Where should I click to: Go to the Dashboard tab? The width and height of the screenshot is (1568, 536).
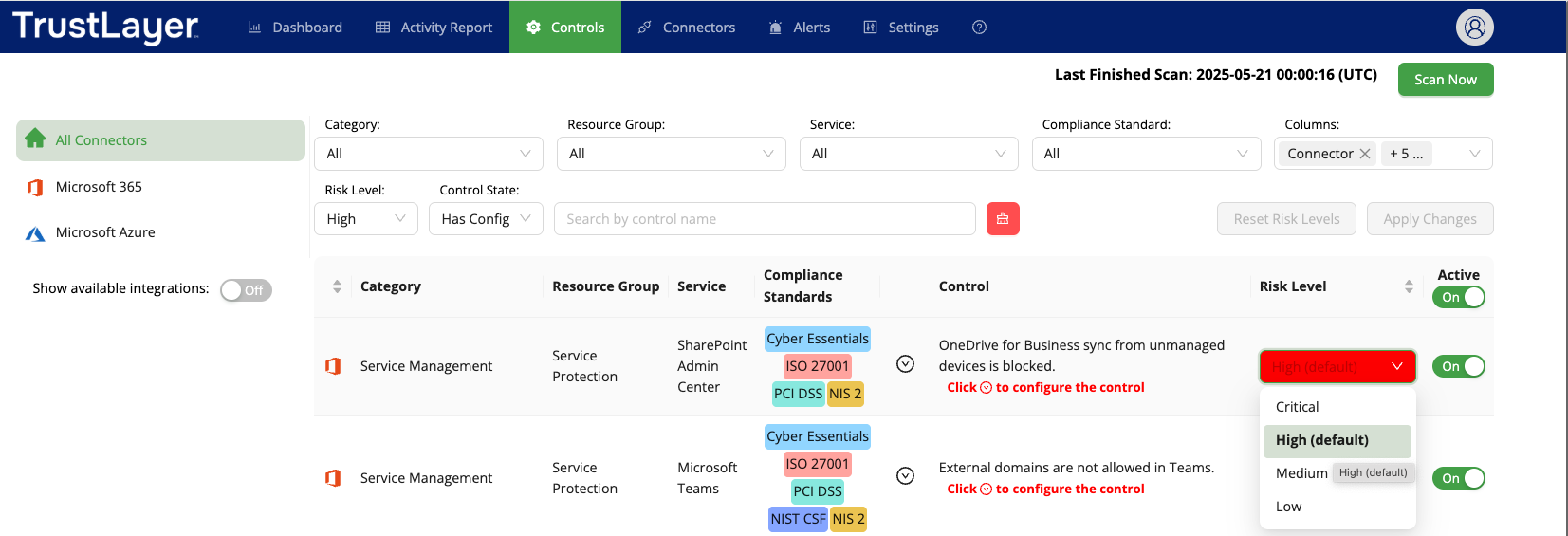tap(295, 28)
